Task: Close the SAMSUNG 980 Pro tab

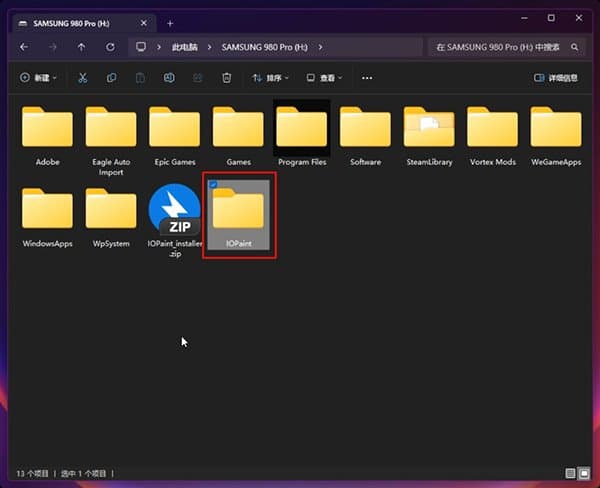Action: point(144,23)
